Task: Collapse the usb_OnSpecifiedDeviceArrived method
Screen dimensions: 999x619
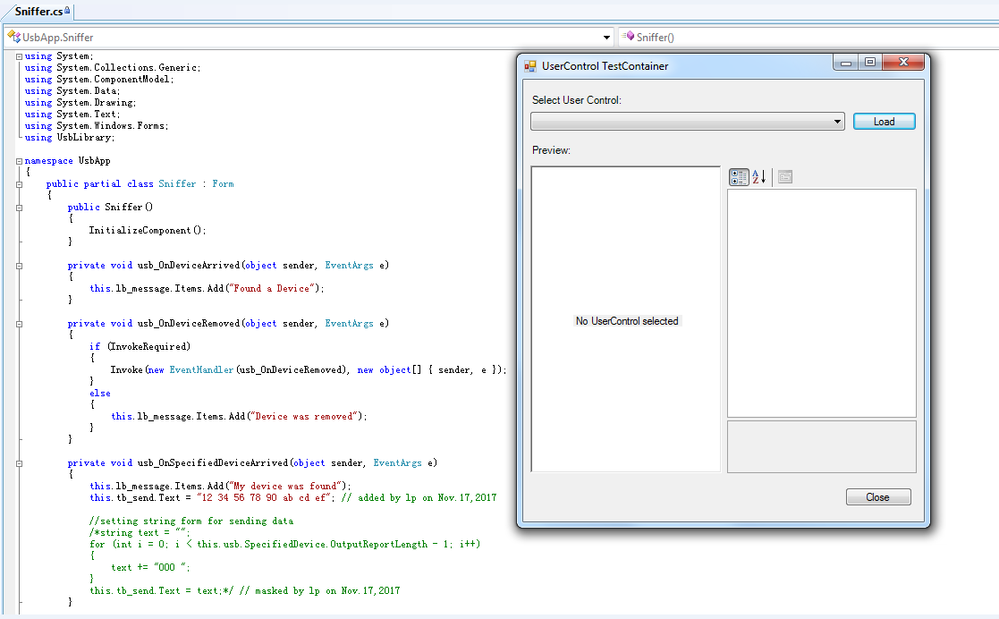Action: (x=19, y=463)
